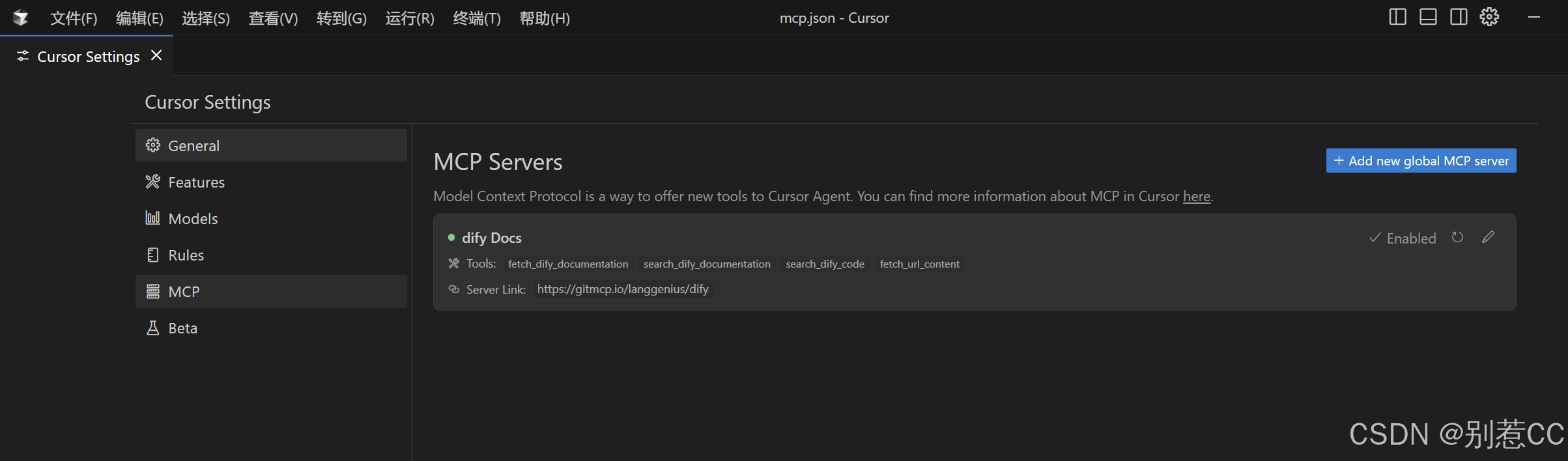Go to Rules settings section

click(x=271, y=255)
